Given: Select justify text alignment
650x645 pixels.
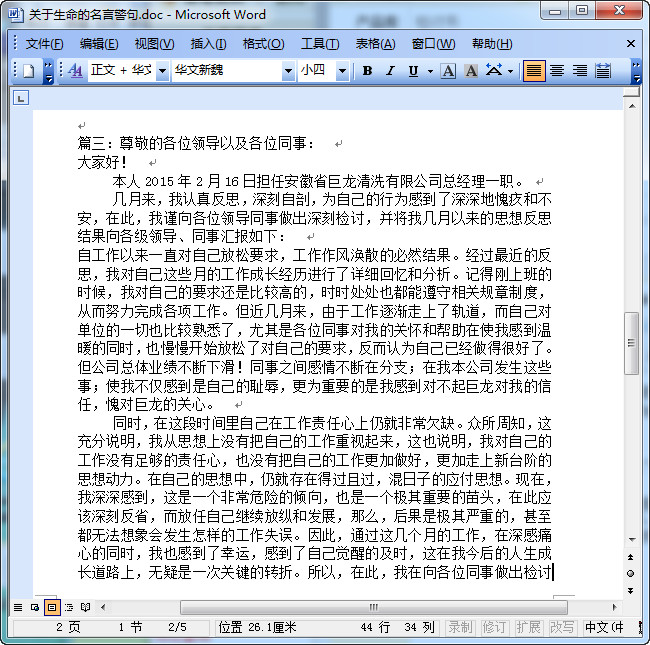Looking at the screenshot, I should pyautogui.click(x=534, y=71).
